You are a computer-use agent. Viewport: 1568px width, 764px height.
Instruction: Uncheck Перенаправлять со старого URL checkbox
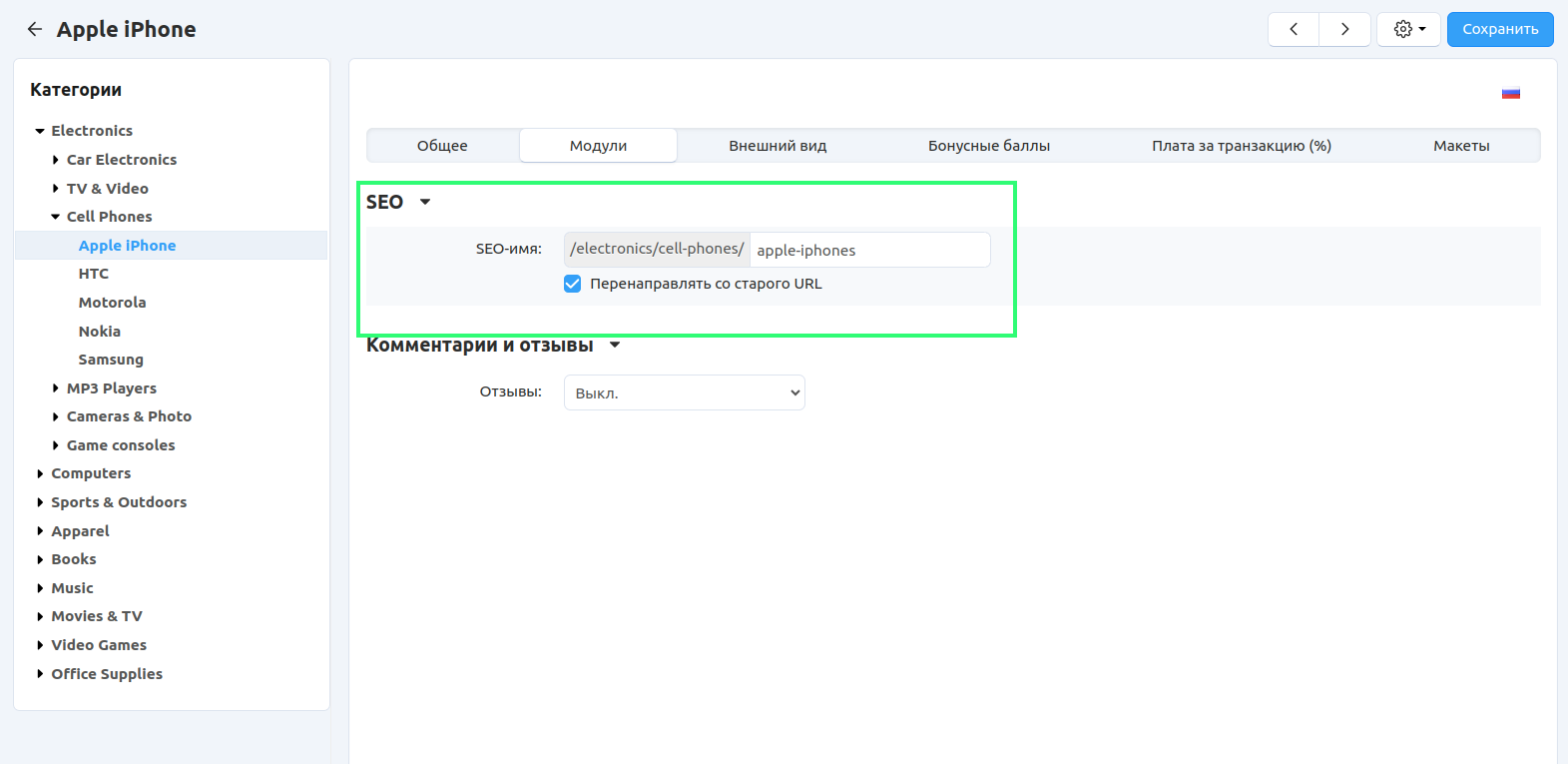573,285
